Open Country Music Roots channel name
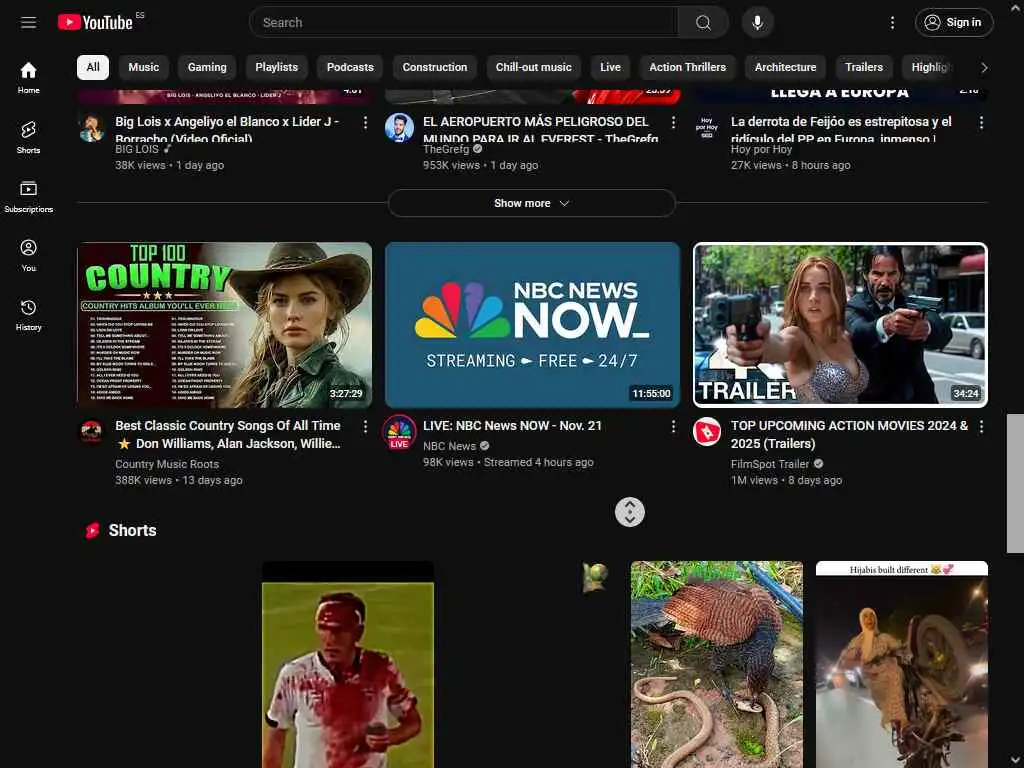This screenshot has width=1024, height=768. tap(167, 464)
